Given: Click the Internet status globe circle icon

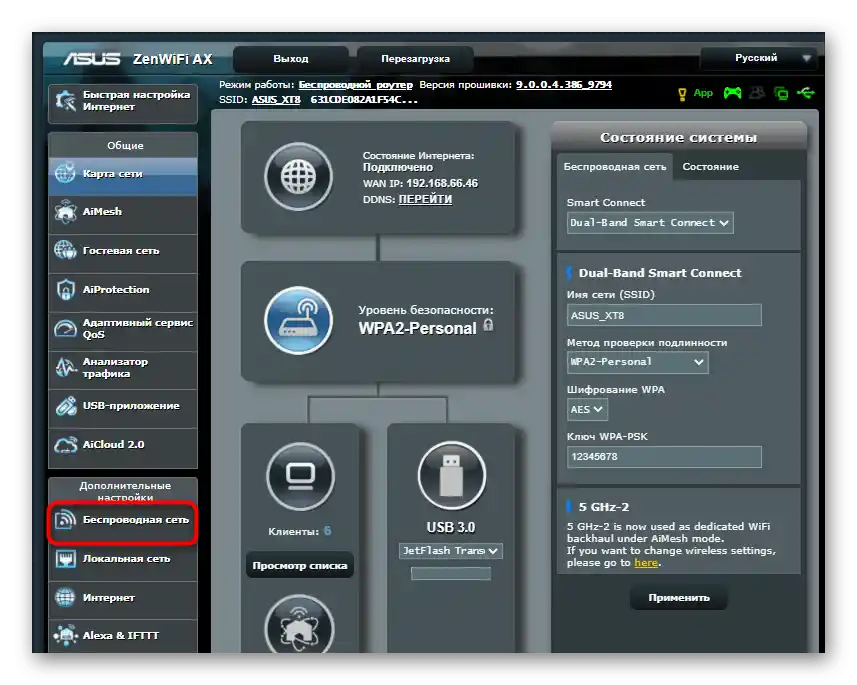Looking at the screenshot, I should [x=298, y=177].
